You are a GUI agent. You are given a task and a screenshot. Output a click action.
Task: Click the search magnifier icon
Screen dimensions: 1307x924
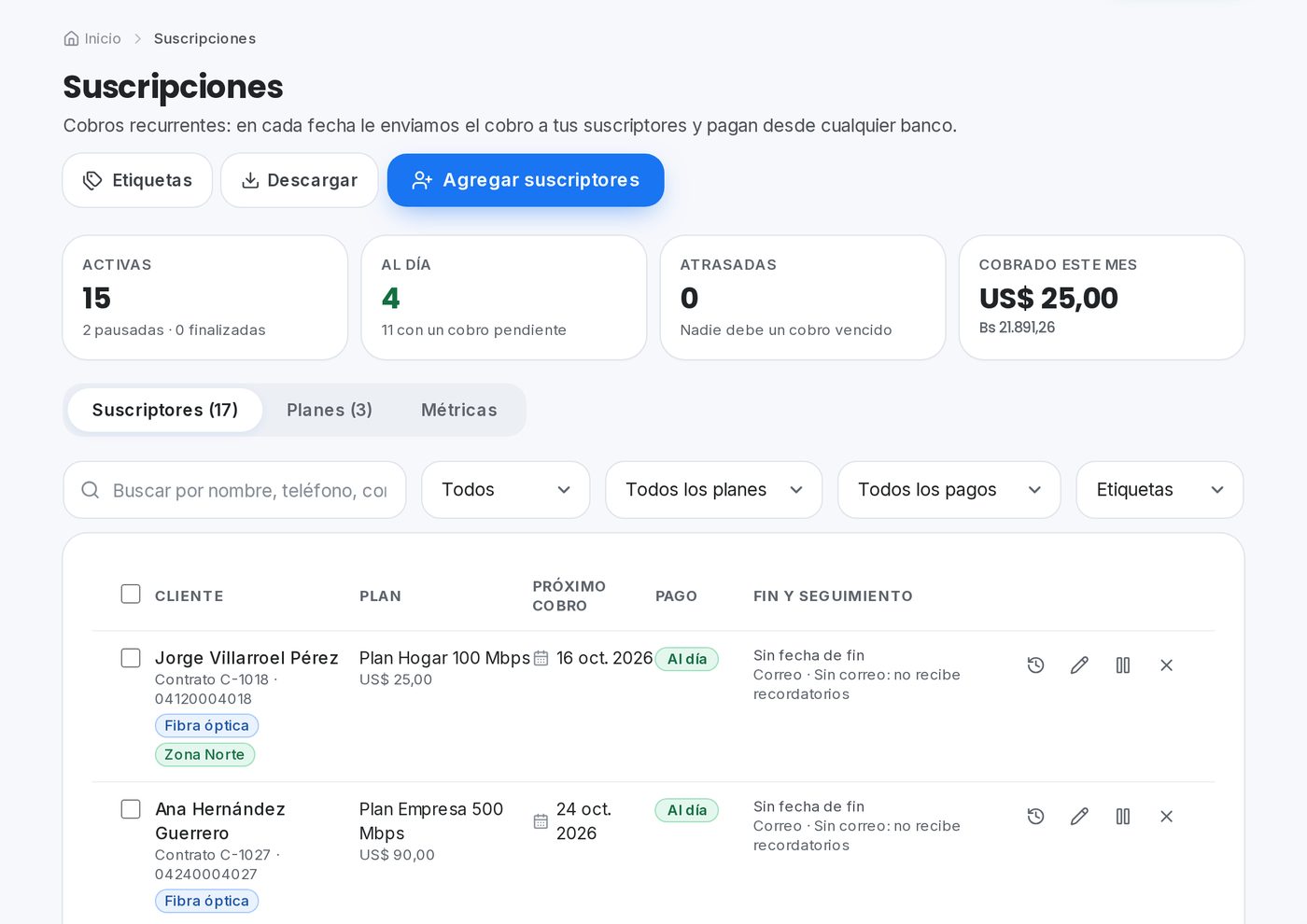click(x=91, y=490)
